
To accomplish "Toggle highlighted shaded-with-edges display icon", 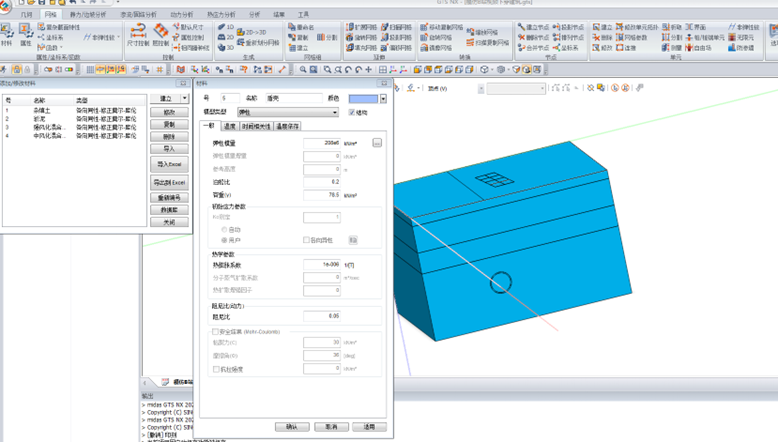I will [x=526, y=70].
